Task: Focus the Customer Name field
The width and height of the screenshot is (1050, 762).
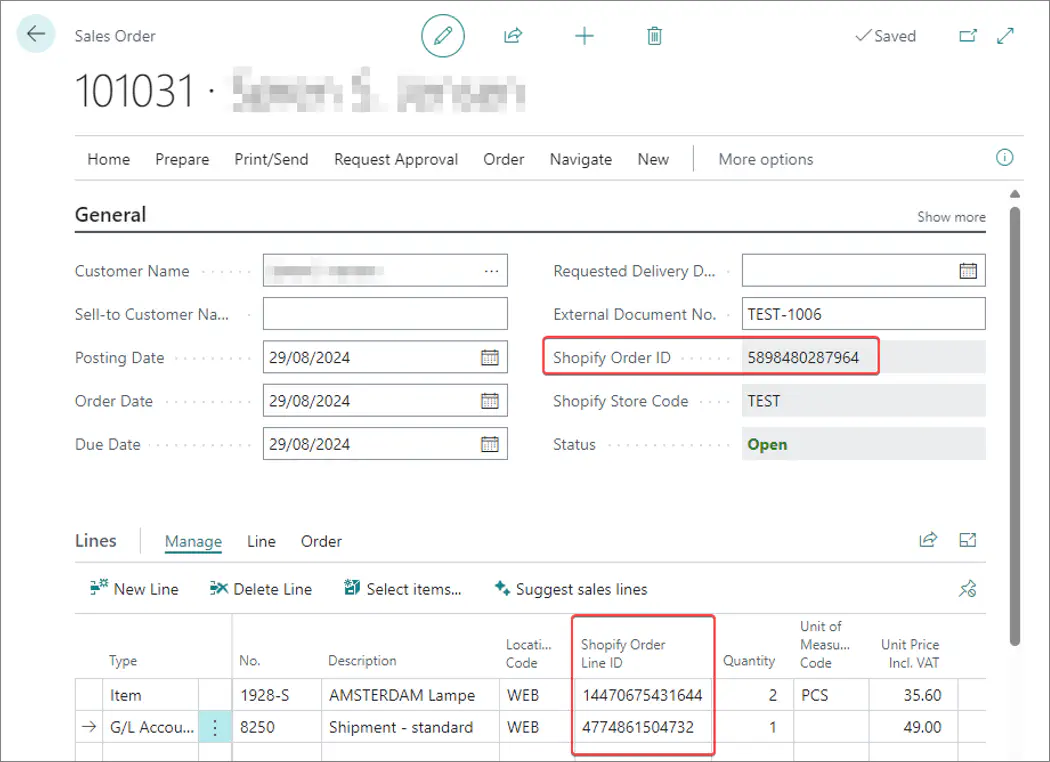Action: [385, 271]
